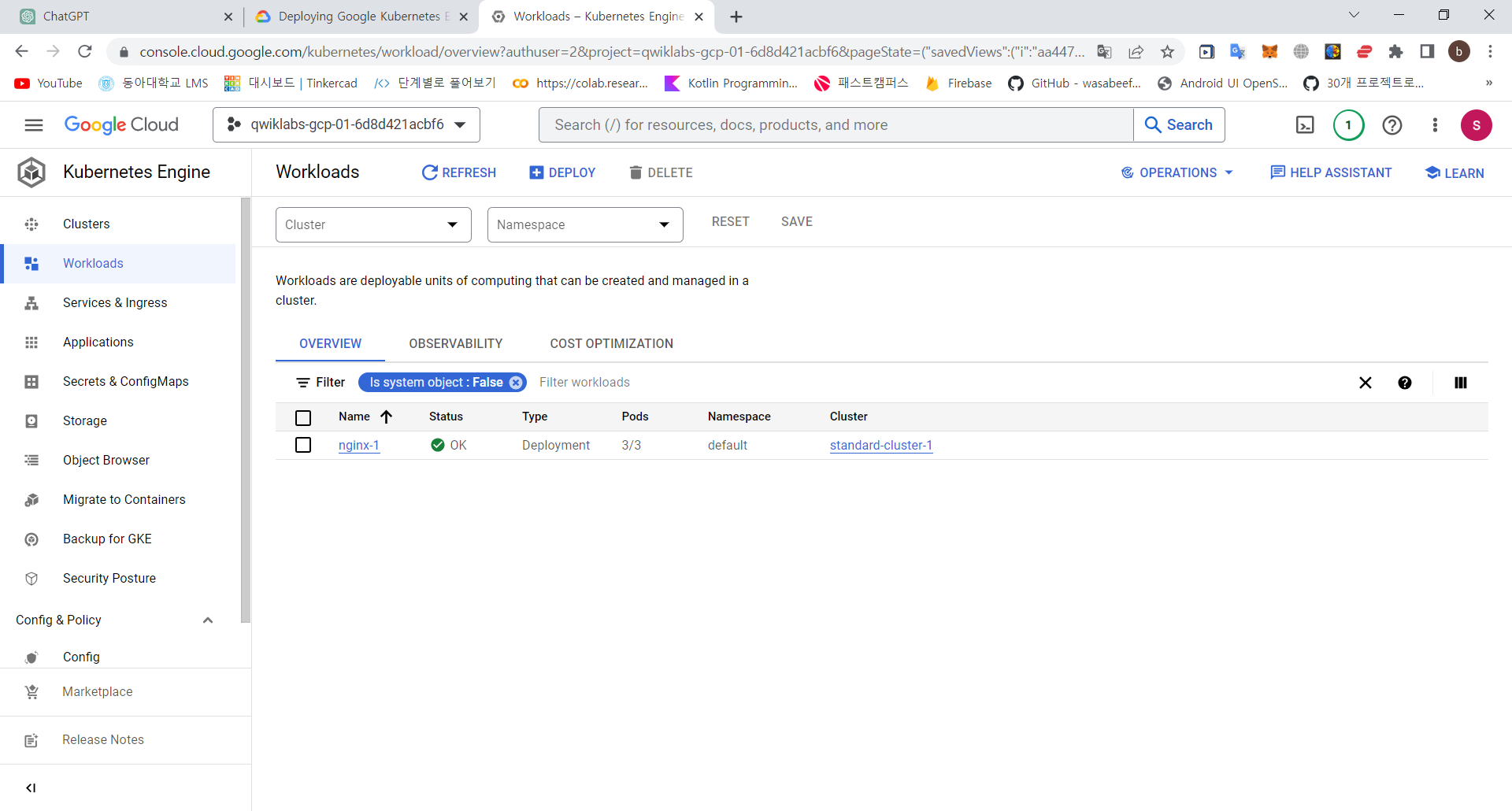
Task: Collapse the sidebar with the bottom arrow icon
Action: (x=31, y=788)
